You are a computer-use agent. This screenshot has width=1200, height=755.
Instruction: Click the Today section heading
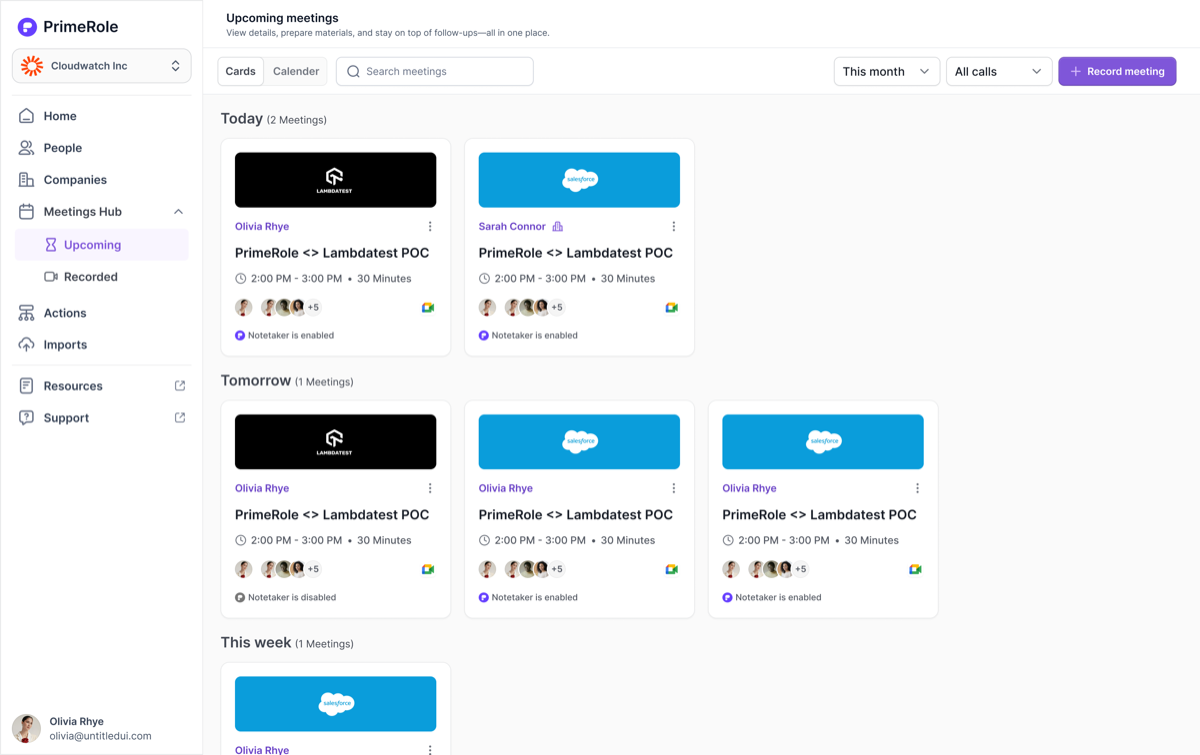click(242, 119)
